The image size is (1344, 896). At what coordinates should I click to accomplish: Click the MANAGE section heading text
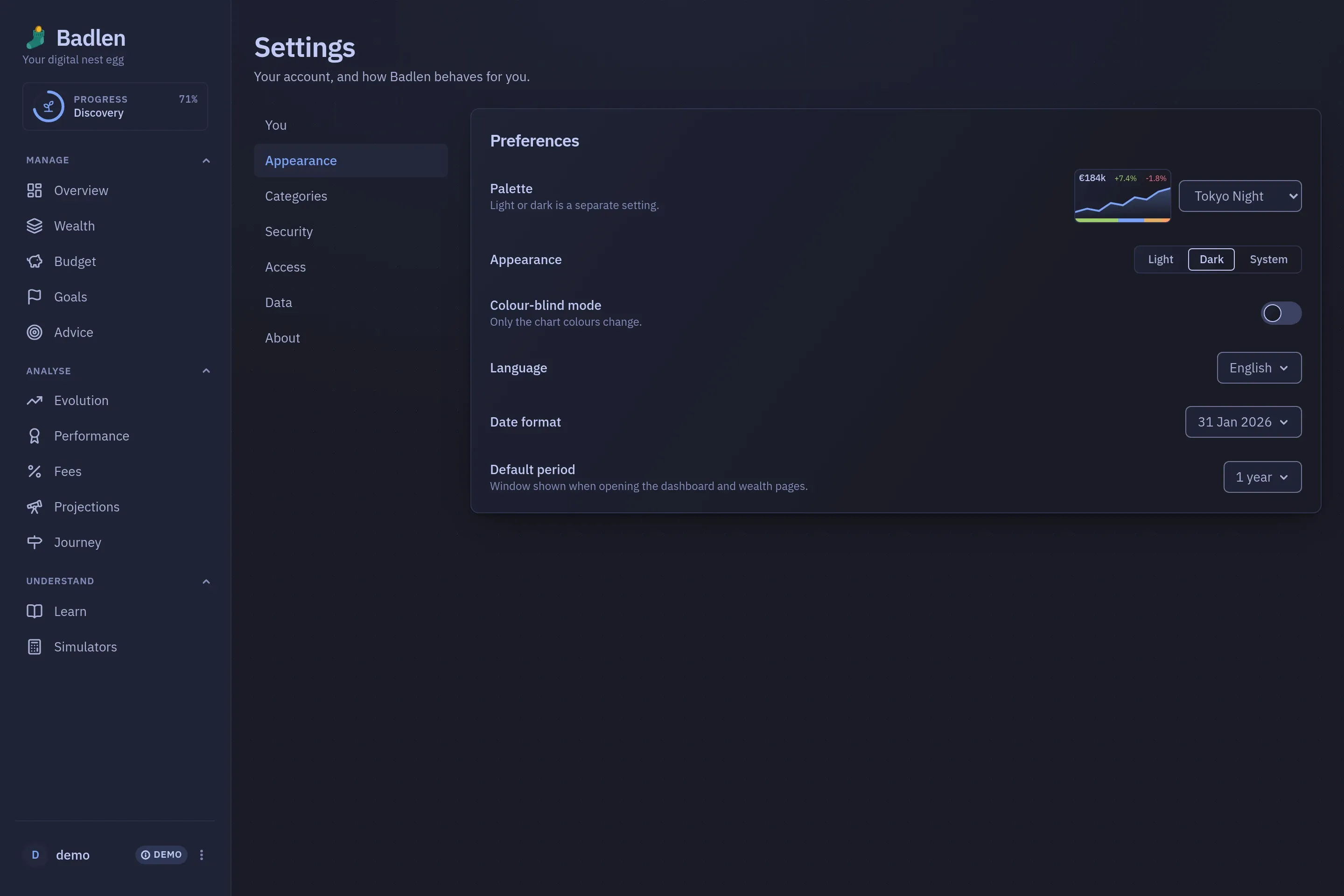(x=48, y=161)
